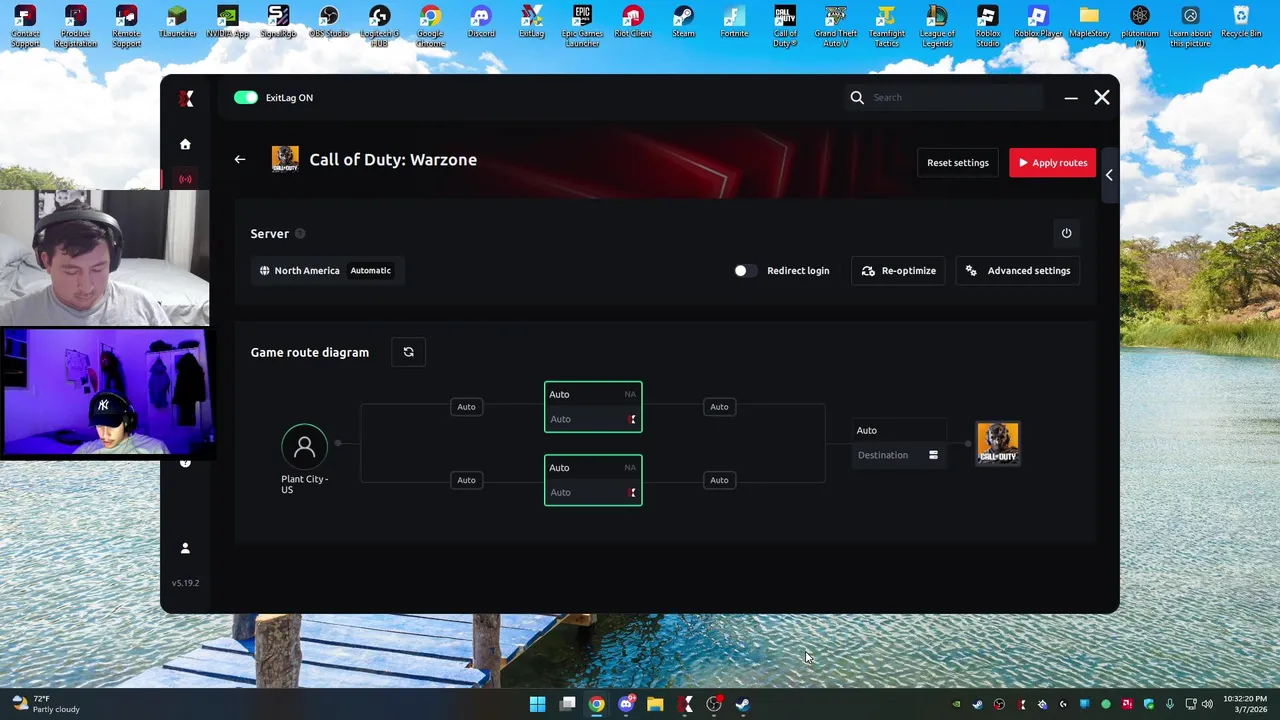Minimize the ExitLag window
1280x720 pixels.
[1071, 98]
